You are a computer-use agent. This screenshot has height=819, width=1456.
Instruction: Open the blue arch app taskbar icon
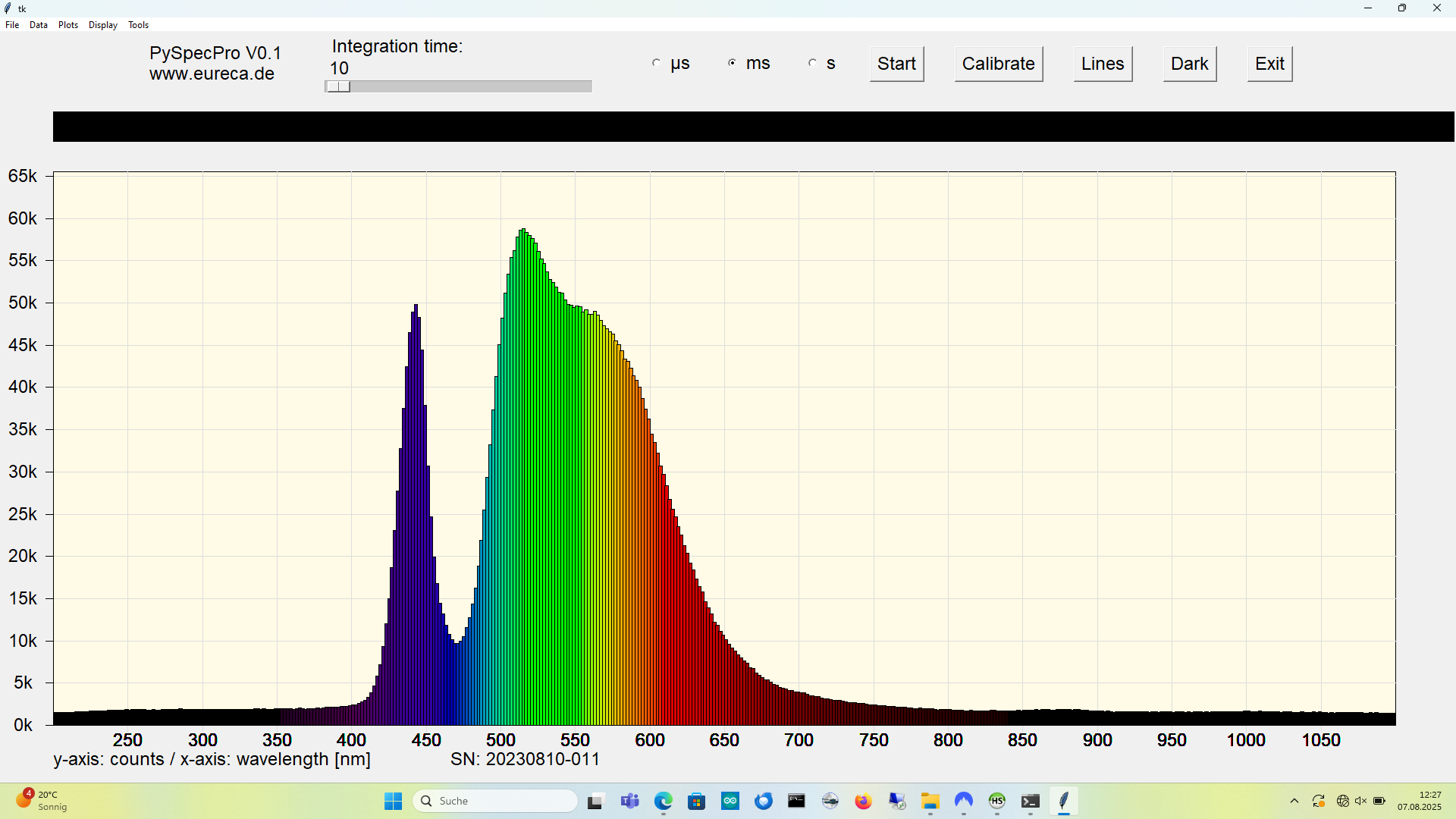pos(964,801)
